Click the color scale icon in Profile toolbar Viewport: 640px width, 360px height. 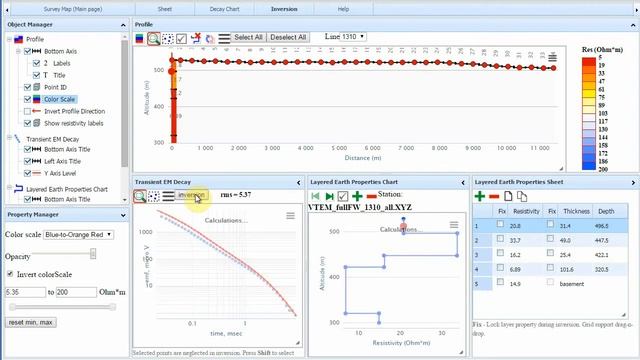[140, 38]
